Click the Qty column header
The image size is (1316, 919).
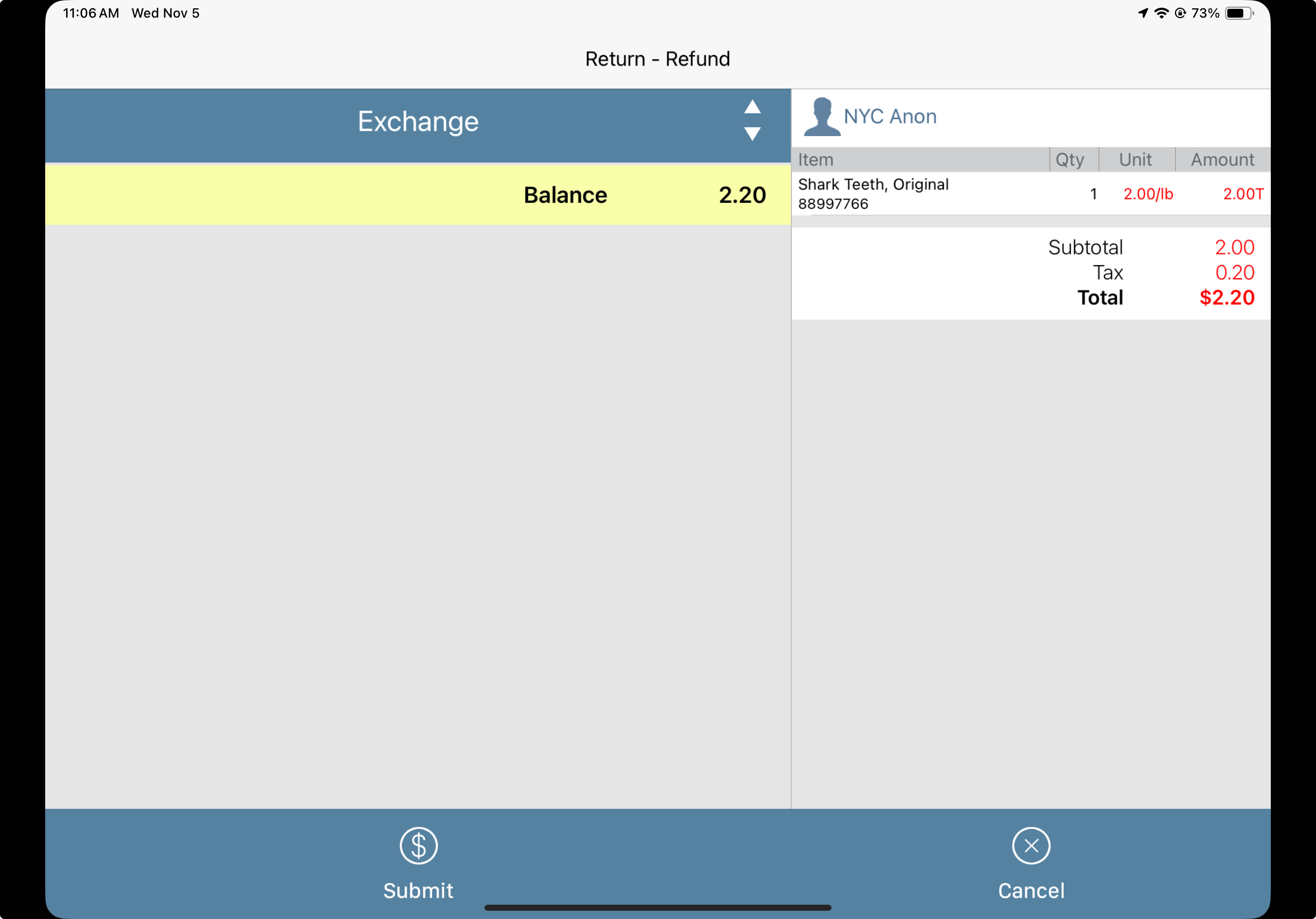(1070, 159)
